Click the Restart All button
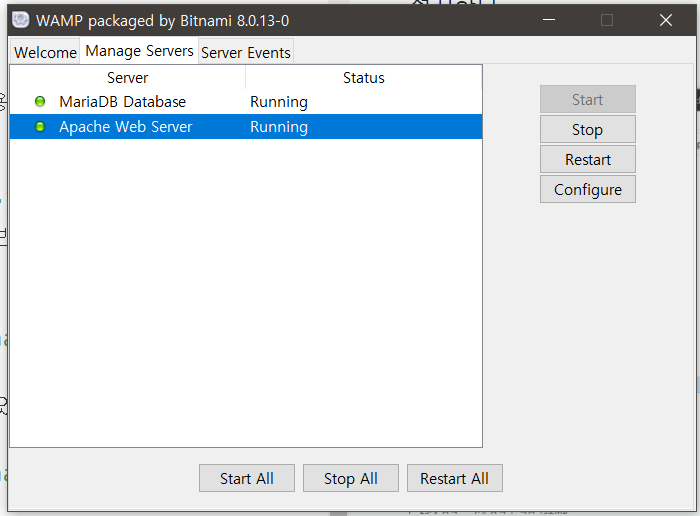This screenshot has width=700, height=516. pos(454,479)
